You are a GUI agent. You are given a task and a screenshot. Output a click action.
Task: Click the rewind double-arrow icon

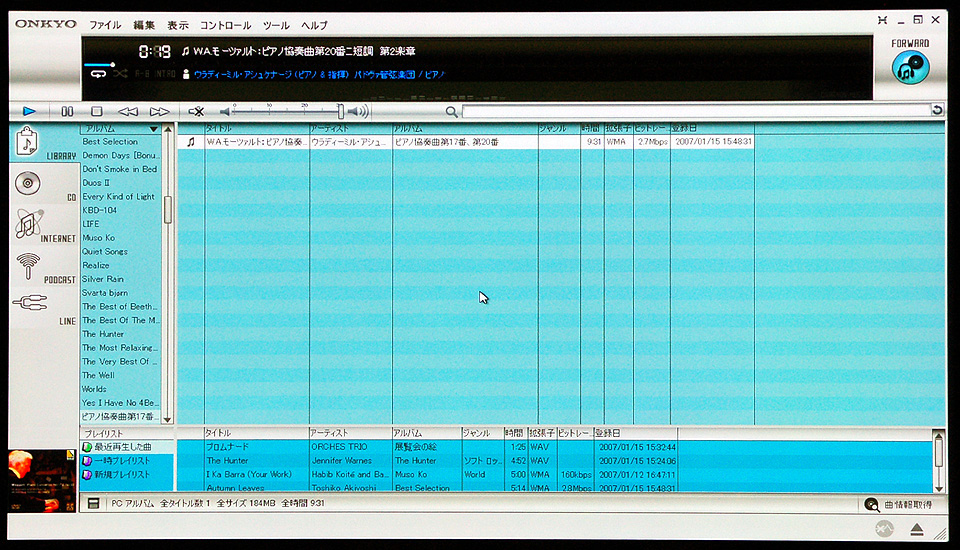click(128, 112)
